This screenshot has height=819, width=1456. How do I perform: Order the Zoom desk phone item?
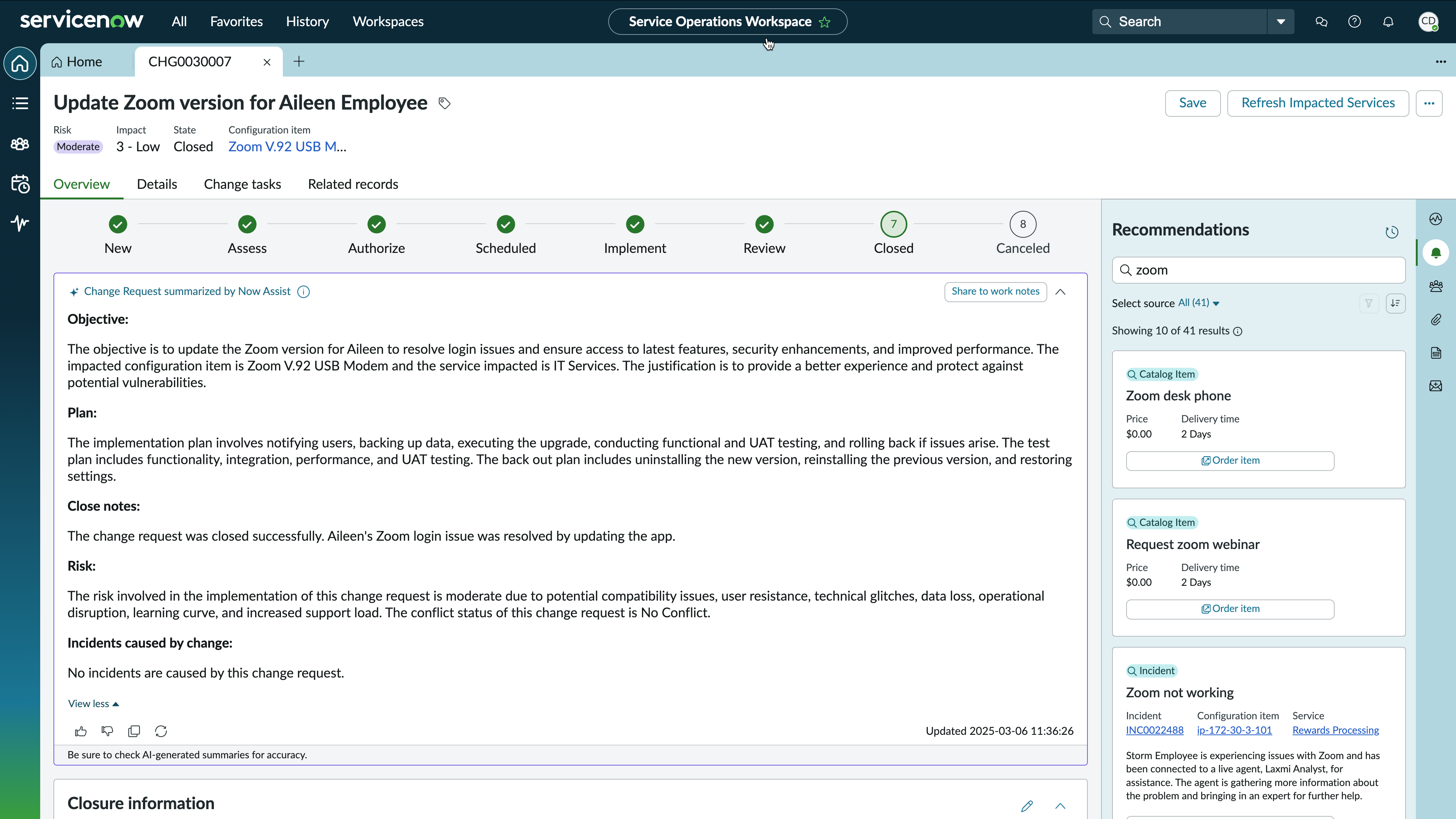coord(1230,461)
